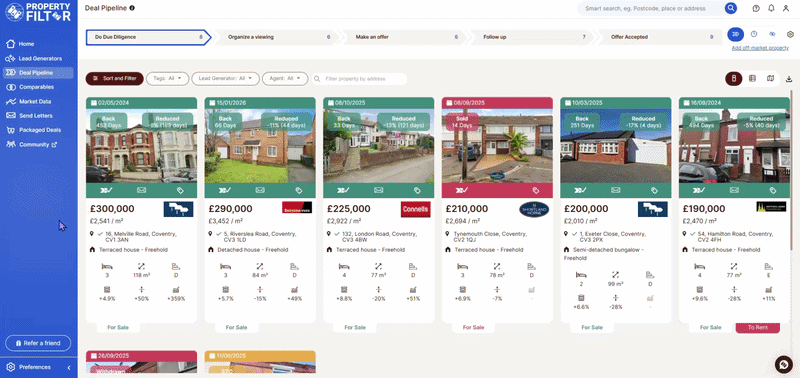Select the blue pipeline stages view button
This screenshot has height=378, width=800.
click(735, 34)
